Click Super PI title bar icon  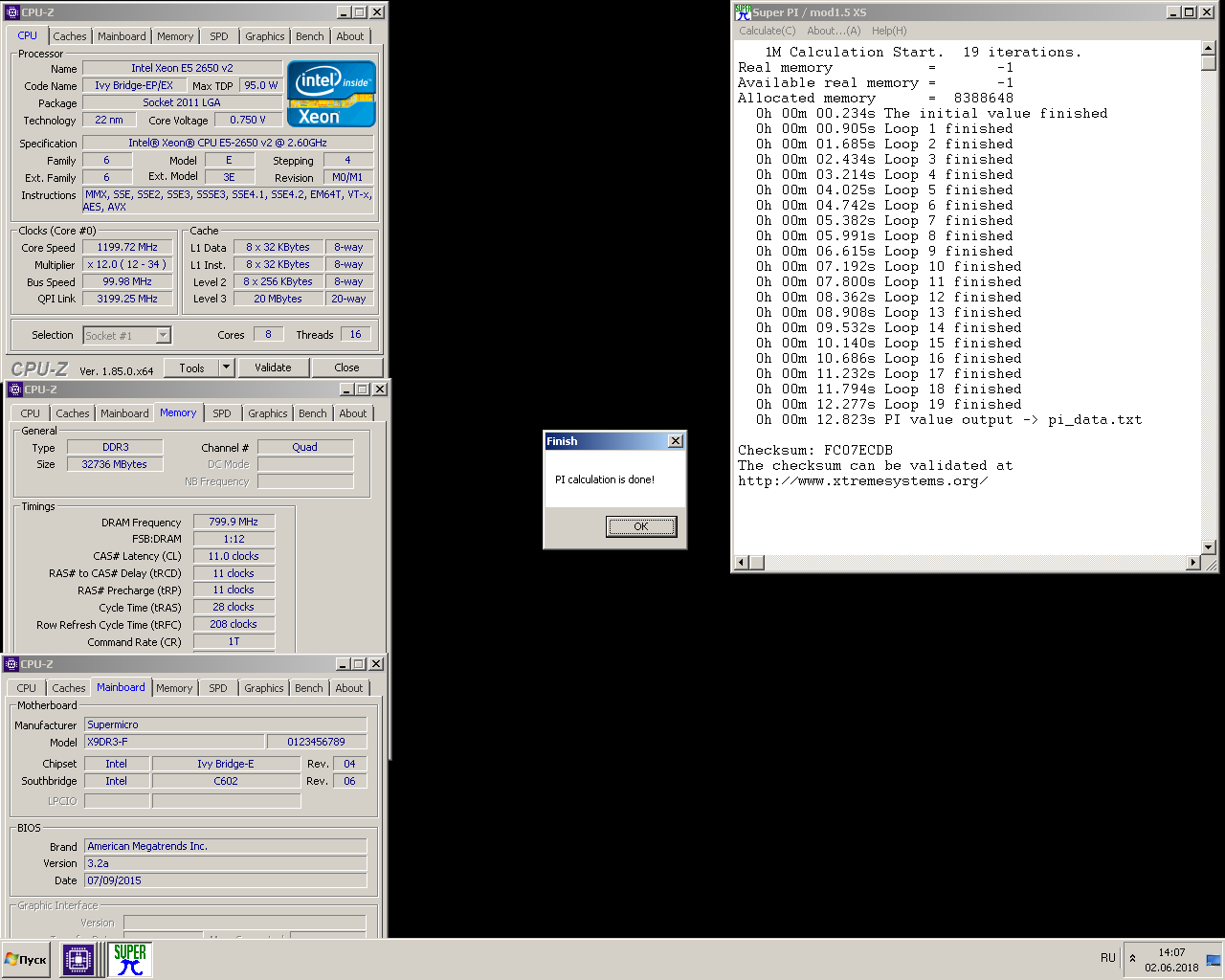pyautogui.click(x=743, y=11)
